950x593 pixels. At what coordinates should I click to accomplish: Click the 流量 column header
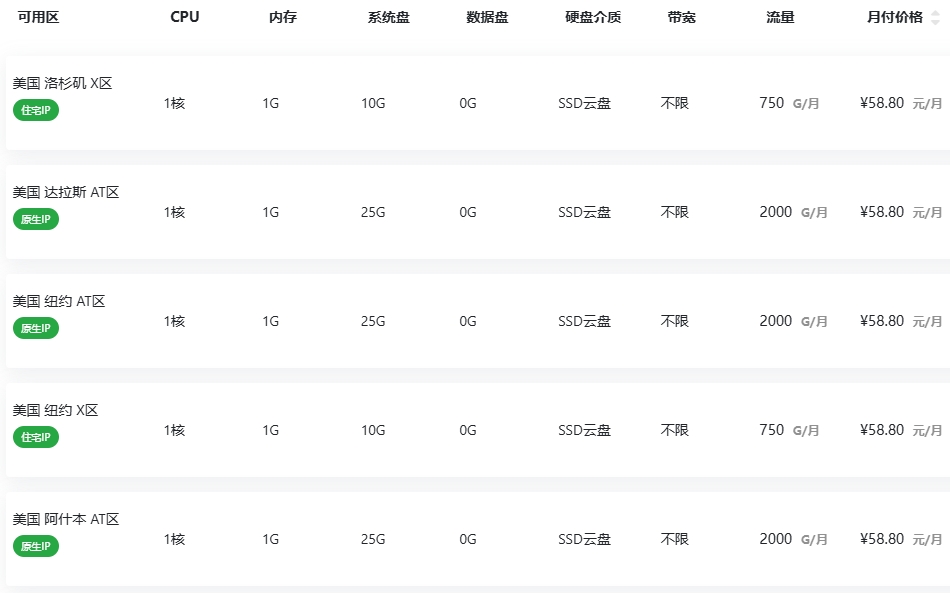(780, 18)
